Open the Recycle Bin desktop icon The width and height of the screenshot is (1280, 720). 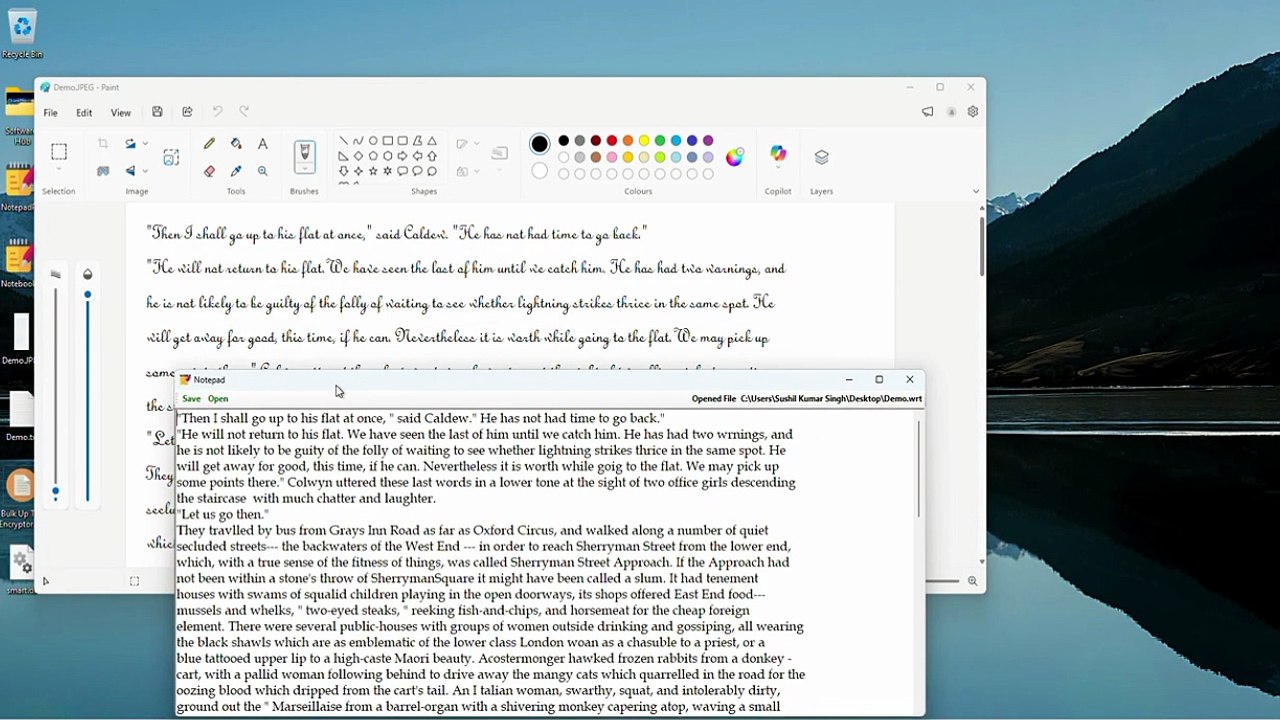(21, 34)
